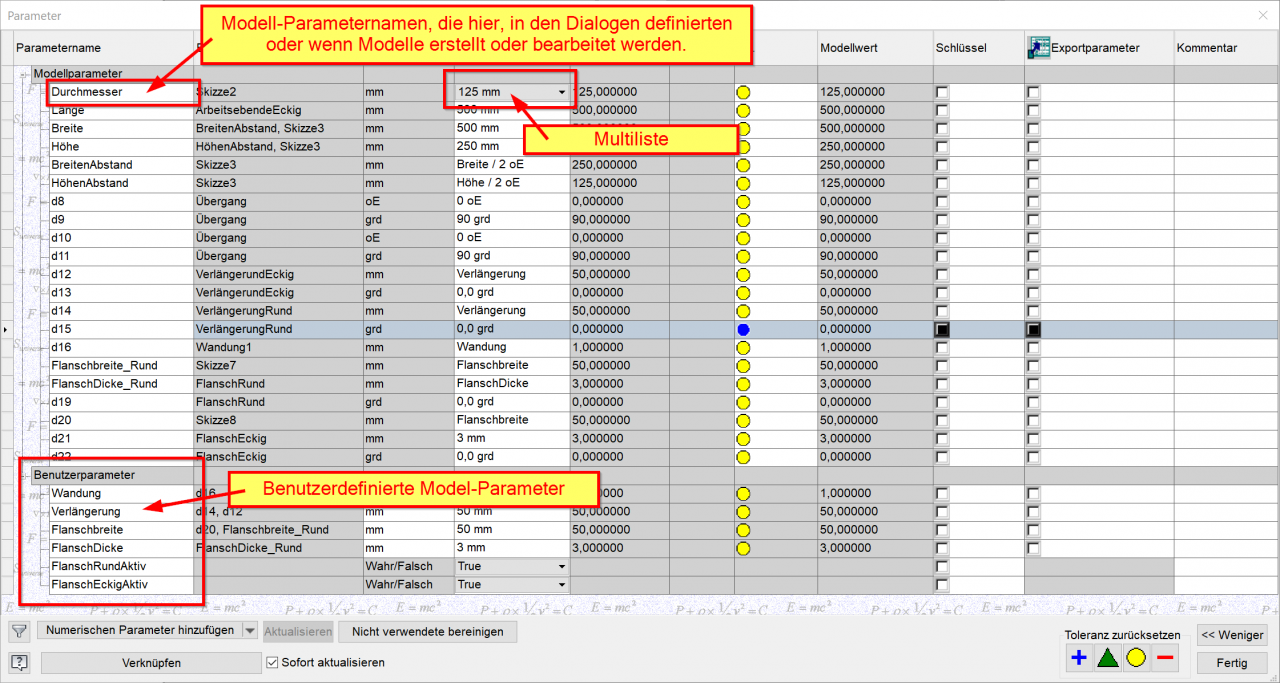Click the VerlängerungRund cell in d14 row
Screen dimensions: 1280x683
click(x=278, y=311)
